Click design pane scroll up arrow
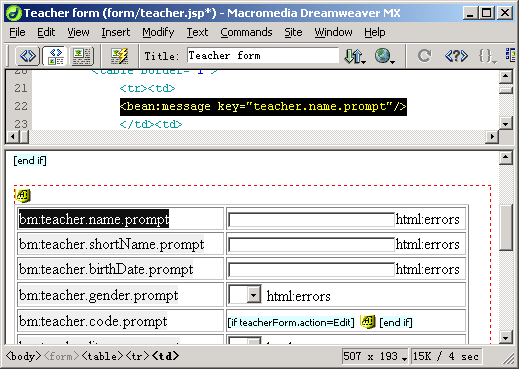 tap(506, 158)
